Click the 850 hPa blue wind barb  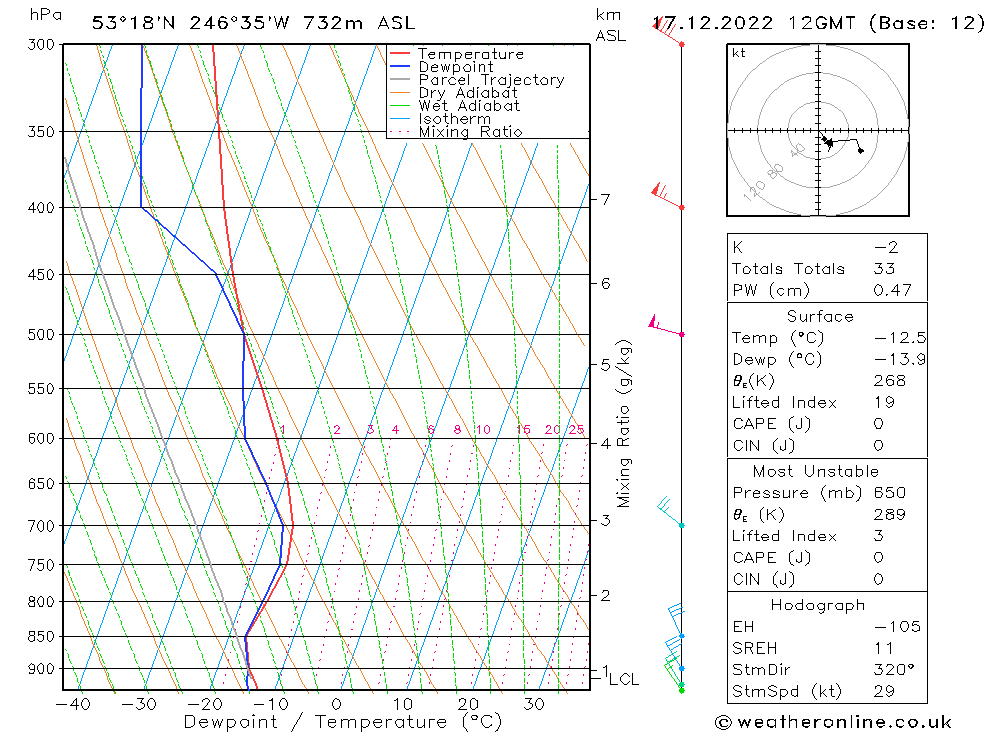(677, 620)
